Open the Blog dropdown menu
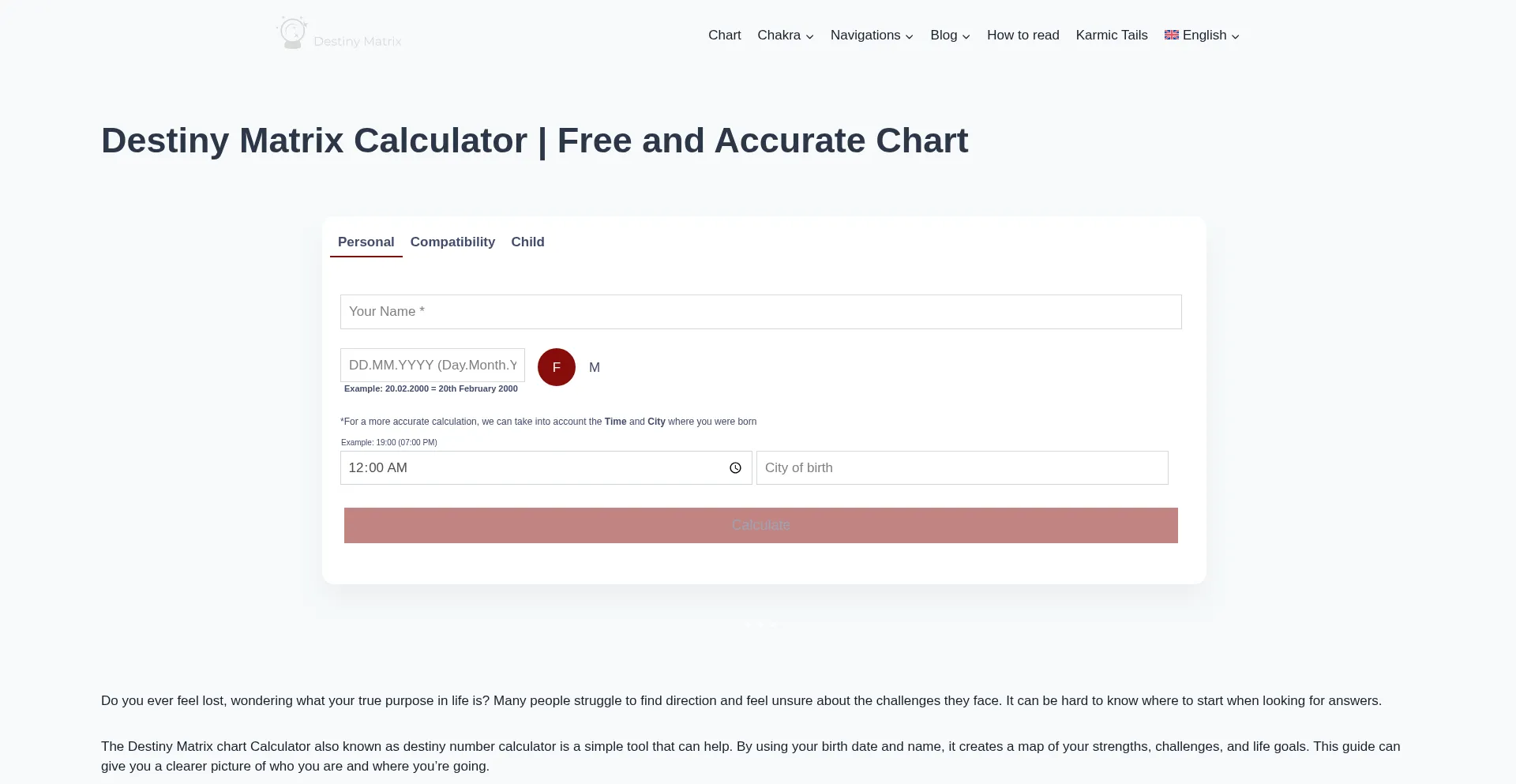1516x784 pixels. point(950,36)
